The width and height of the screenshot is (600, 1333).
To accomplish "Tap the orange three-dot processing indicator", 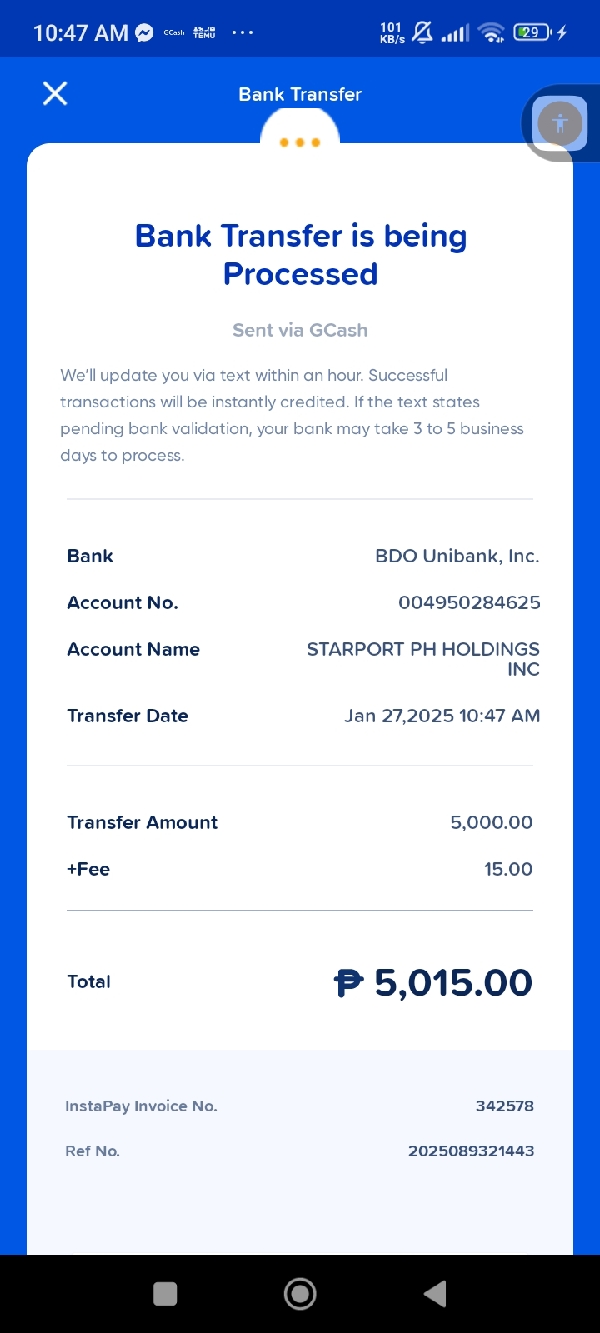I will (300, 142).
